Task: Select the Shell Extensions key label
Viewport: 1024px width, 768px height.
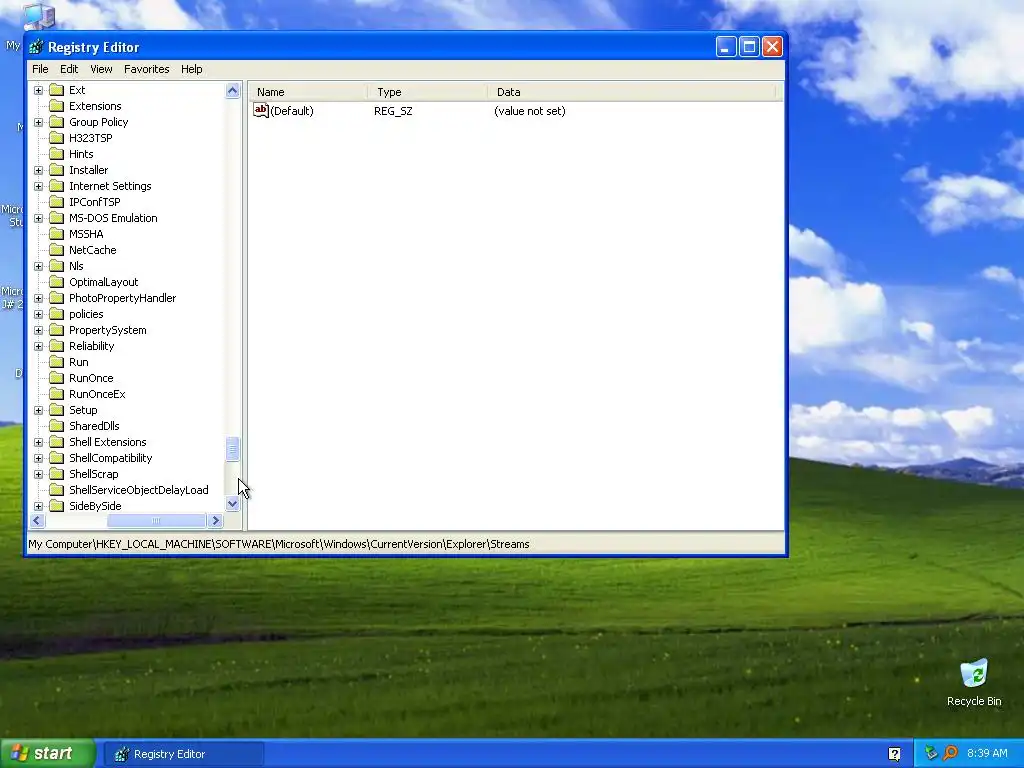Action: [x=108, y=442]
